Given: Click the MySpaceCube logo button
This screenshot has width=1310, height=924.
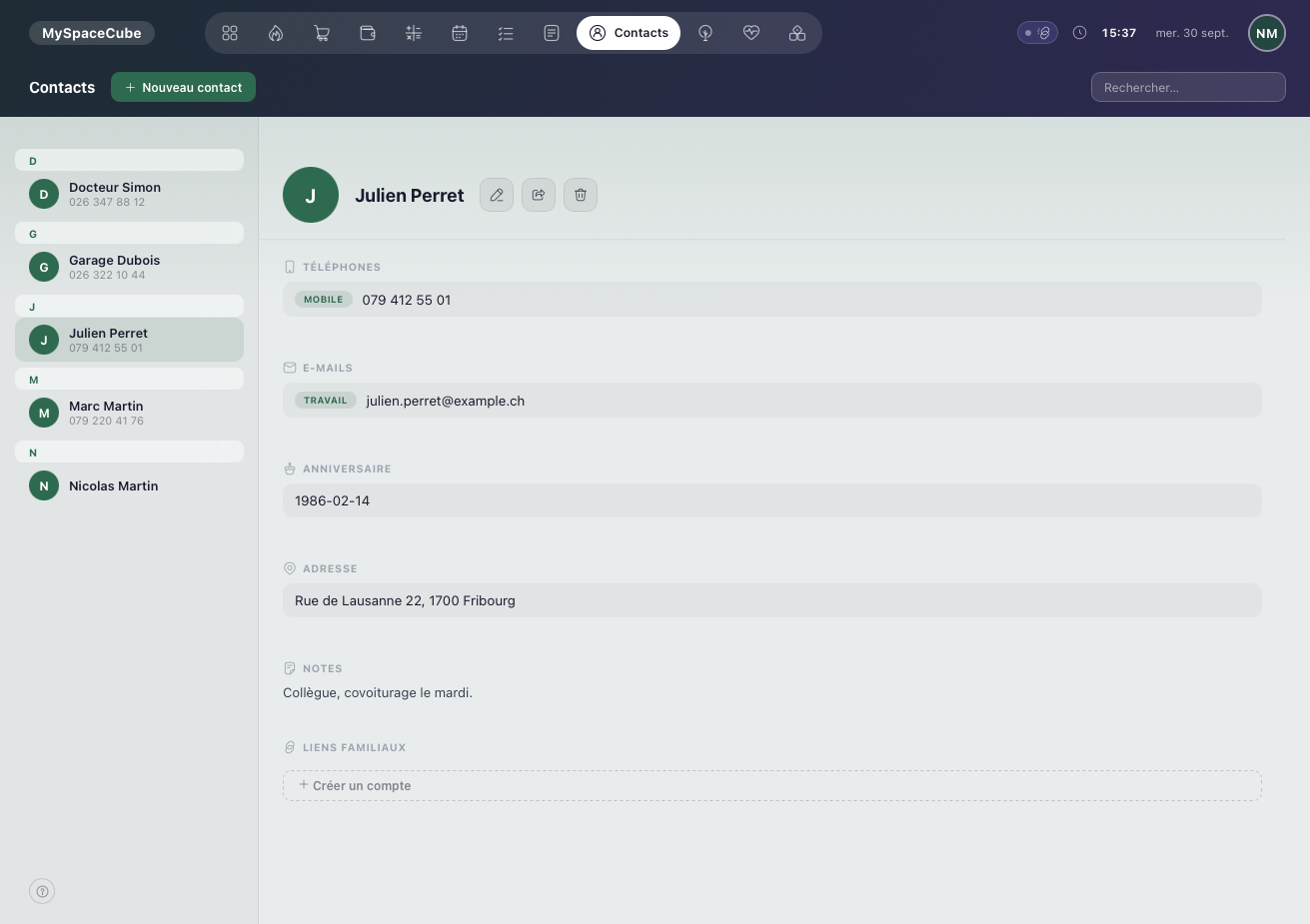Looking at the screenshot, I should (x=92, y=33).
